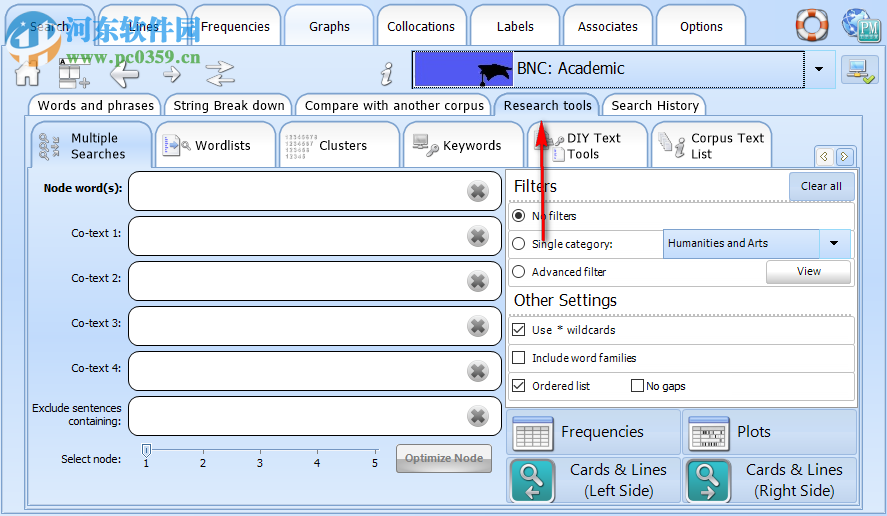
Task: Switch to the Graphs tab
Action: coord(329,27)
